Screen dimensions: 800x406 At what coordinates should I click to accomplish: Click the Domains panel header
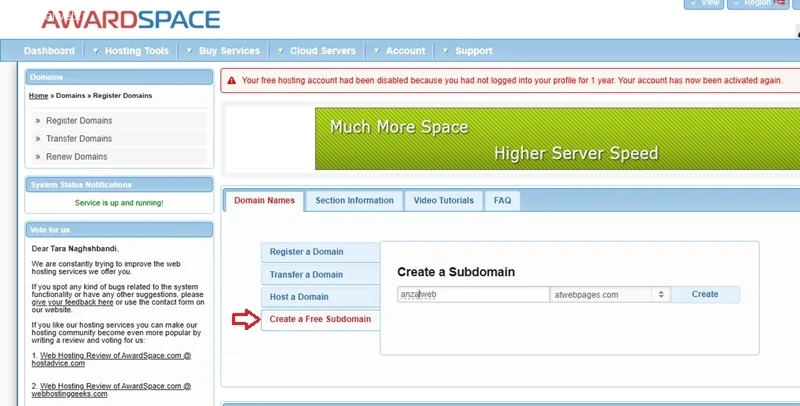(x=119, y=77)
